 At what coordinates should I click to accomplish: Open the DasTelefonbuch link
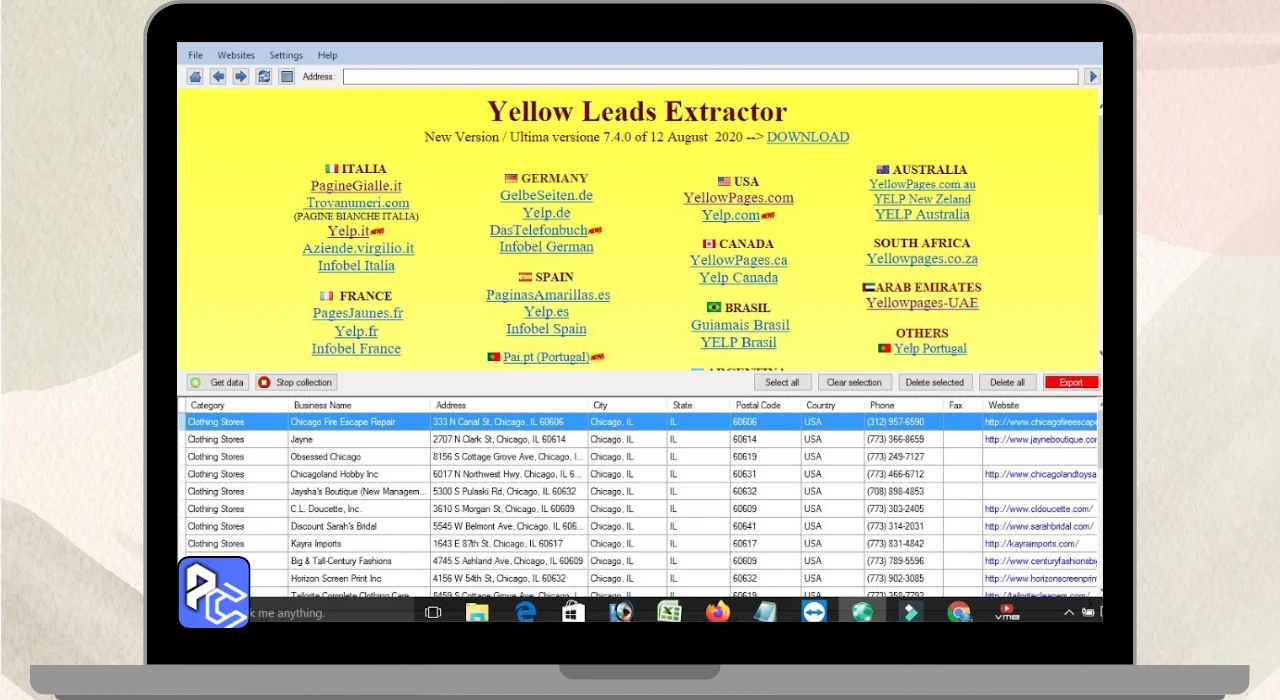click(x=538, y=230)
